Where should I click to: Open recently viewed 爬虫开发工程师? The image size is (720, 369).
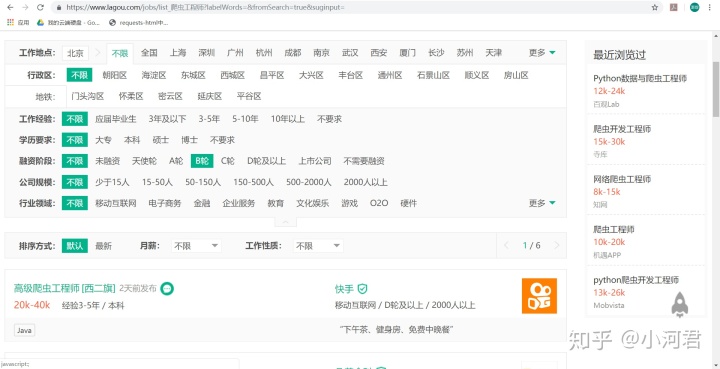click(622, 129)
